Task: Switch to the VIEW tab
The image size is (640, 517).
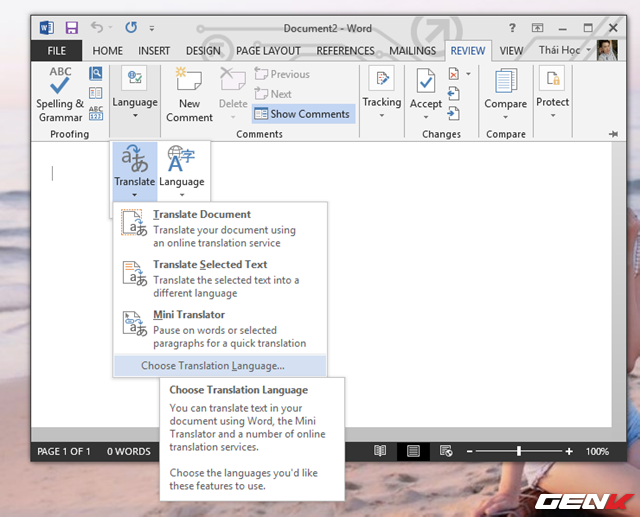Action: click(x=511, y=51)
